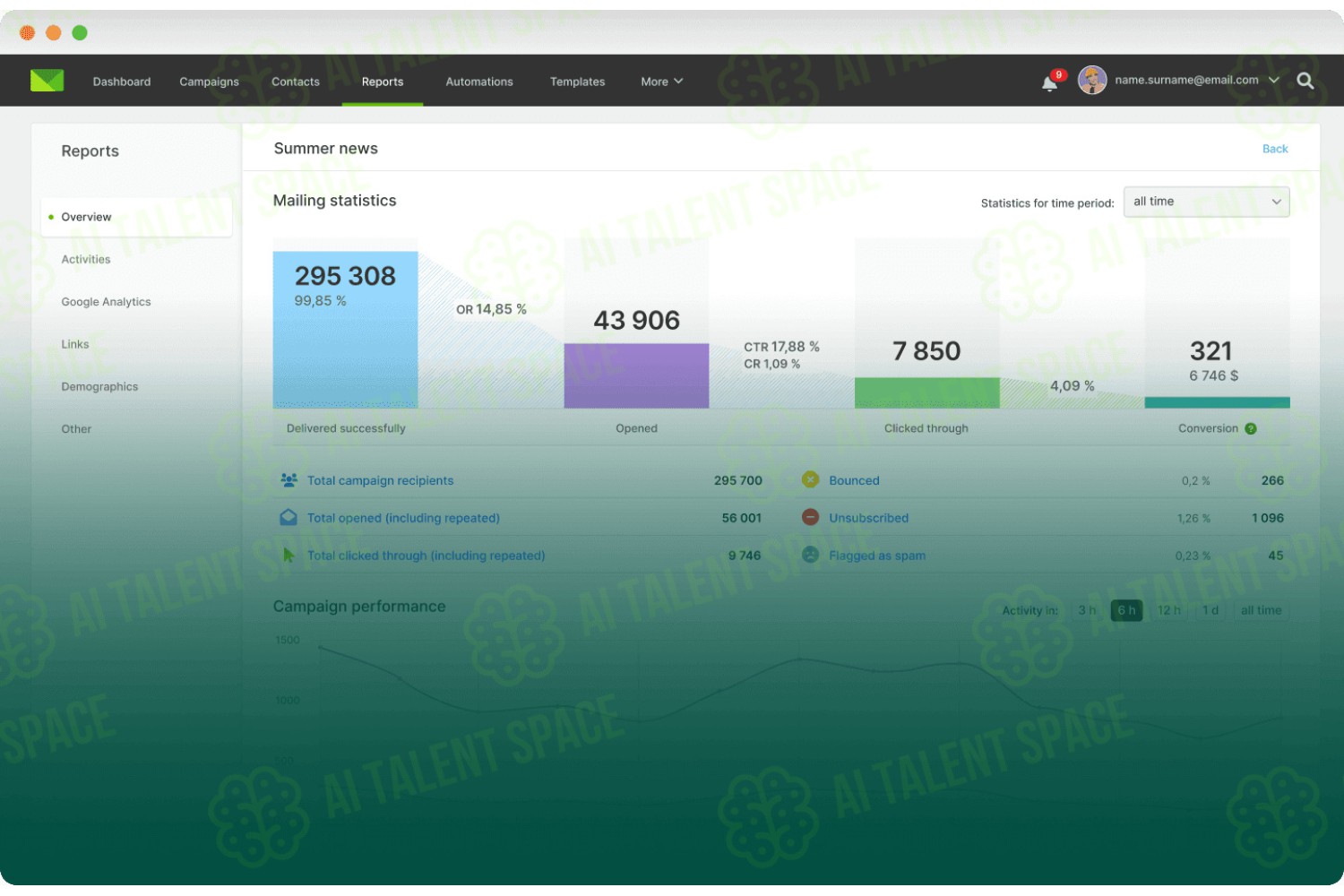1344x896 pixels.
Task: Click the Conversion help question icon
Action: 1251,429
